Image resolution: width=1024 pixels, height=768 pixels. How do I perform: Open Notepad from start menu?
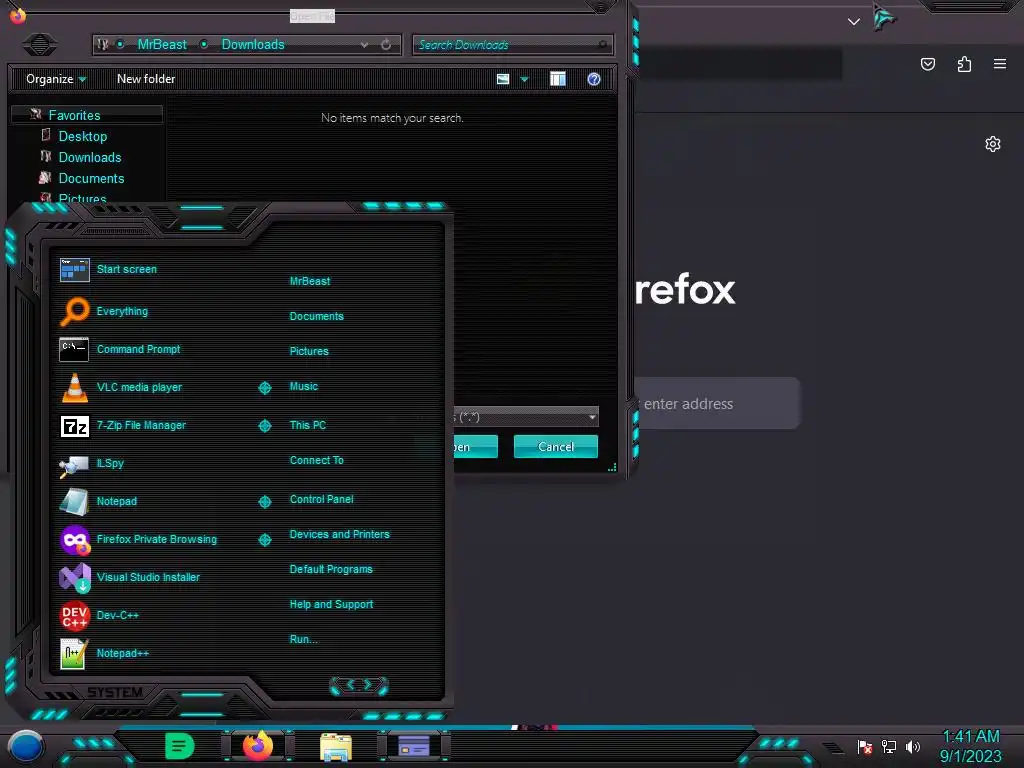(x=99, y=501)
